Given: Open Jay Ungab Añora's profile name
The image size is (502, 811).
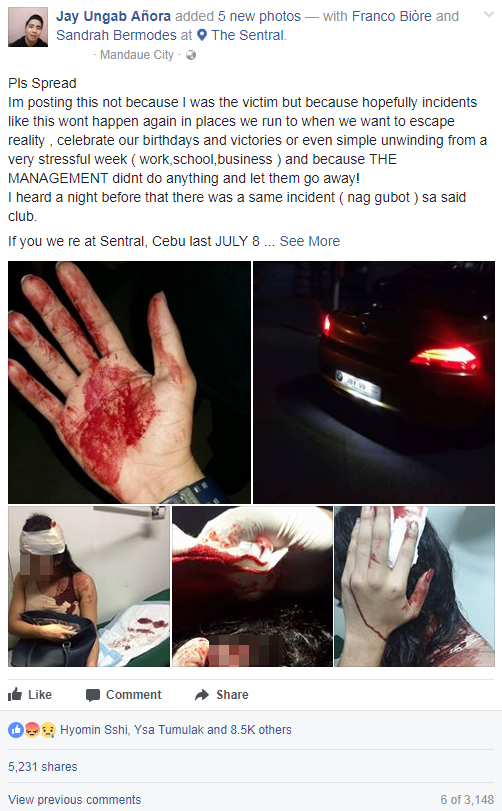Looking at the screenshot, I should pyautogui.click(x=113, y=17).
